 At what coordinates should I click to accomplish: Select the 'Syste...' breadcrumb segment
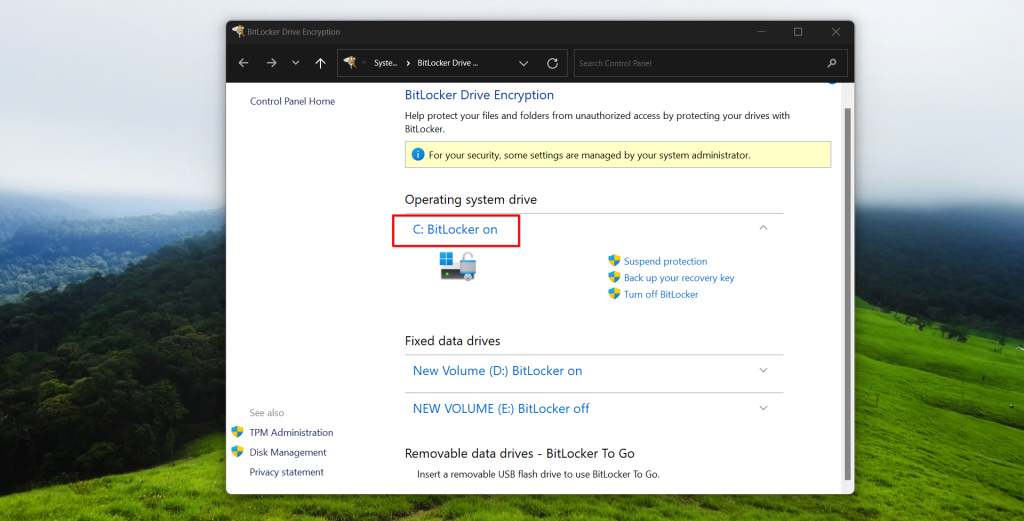(x=385, y=63)
